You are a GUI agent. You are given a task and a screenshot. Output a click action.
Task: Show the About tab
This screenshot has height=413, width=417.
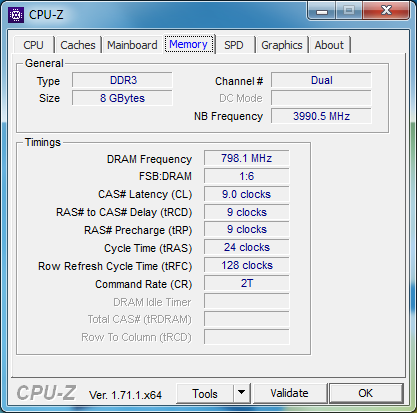pos(329,45)
